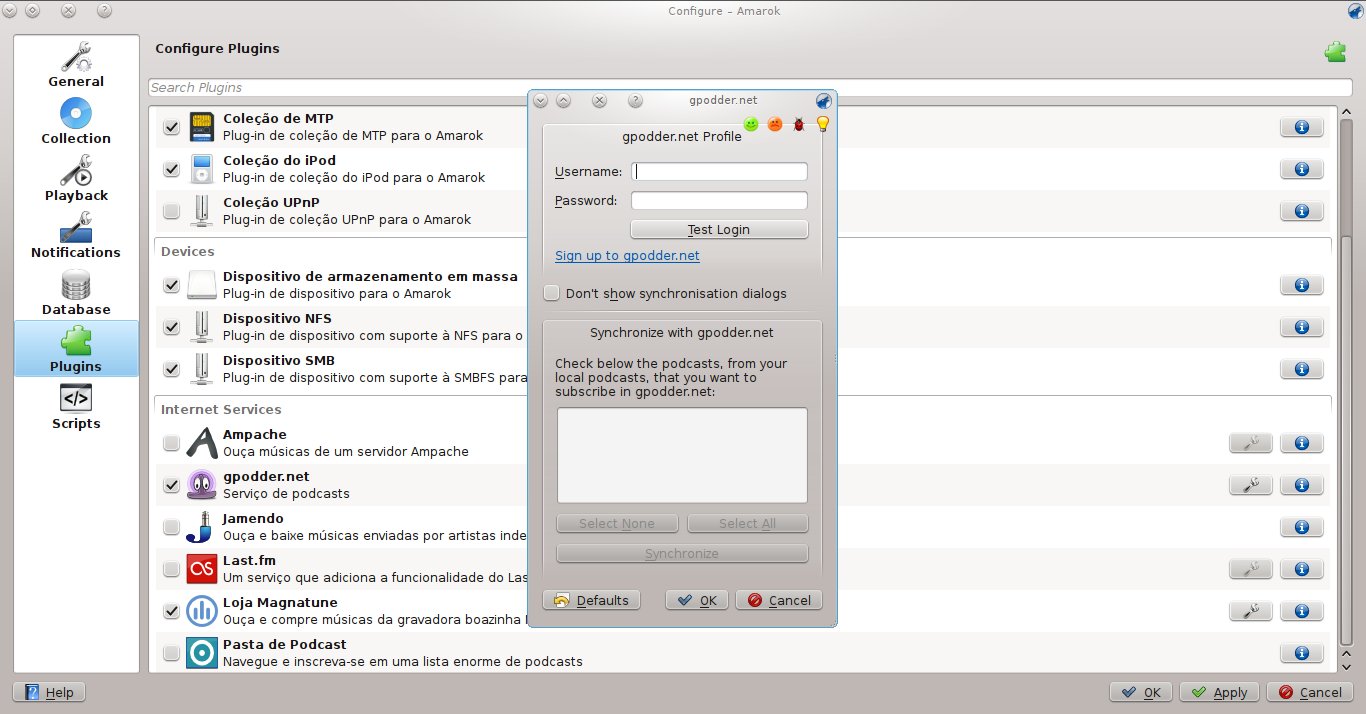Click the Search Plugins field

tap(750, 87)
